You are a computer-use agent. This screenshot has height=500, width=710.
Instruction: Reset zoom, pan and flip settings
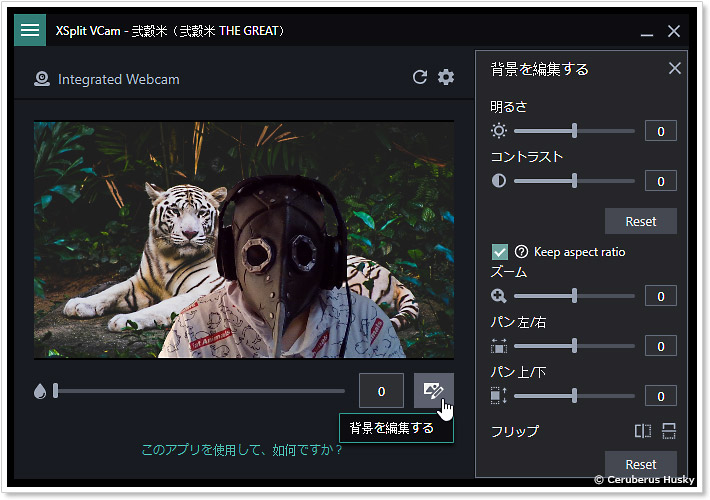coord(641,464)
